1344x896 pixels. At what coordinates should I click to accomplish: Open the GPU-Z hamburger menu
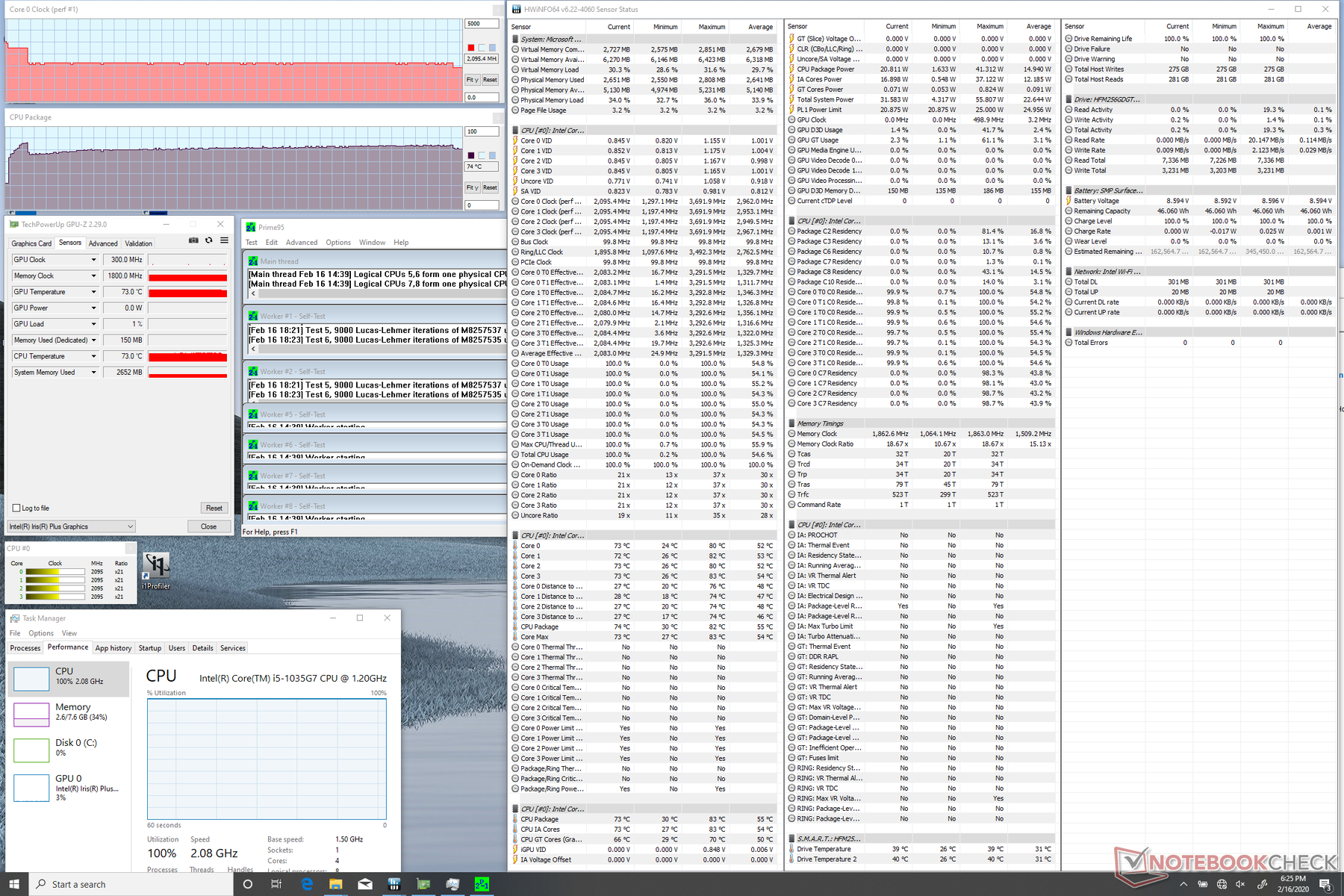pos(224,240)
